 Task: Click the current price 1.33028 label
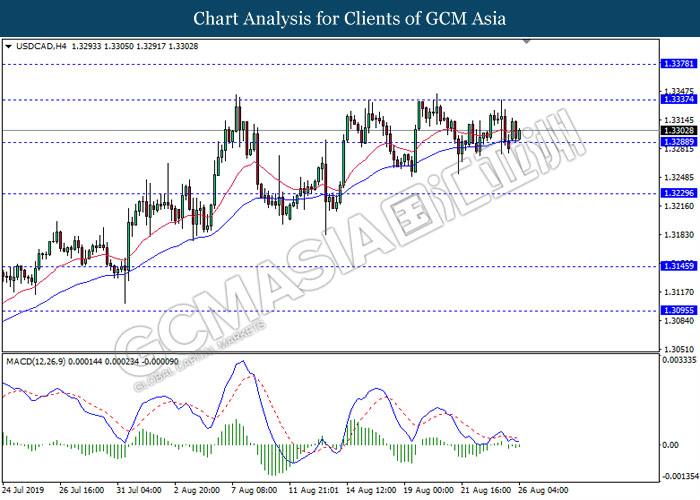point(679,130)
